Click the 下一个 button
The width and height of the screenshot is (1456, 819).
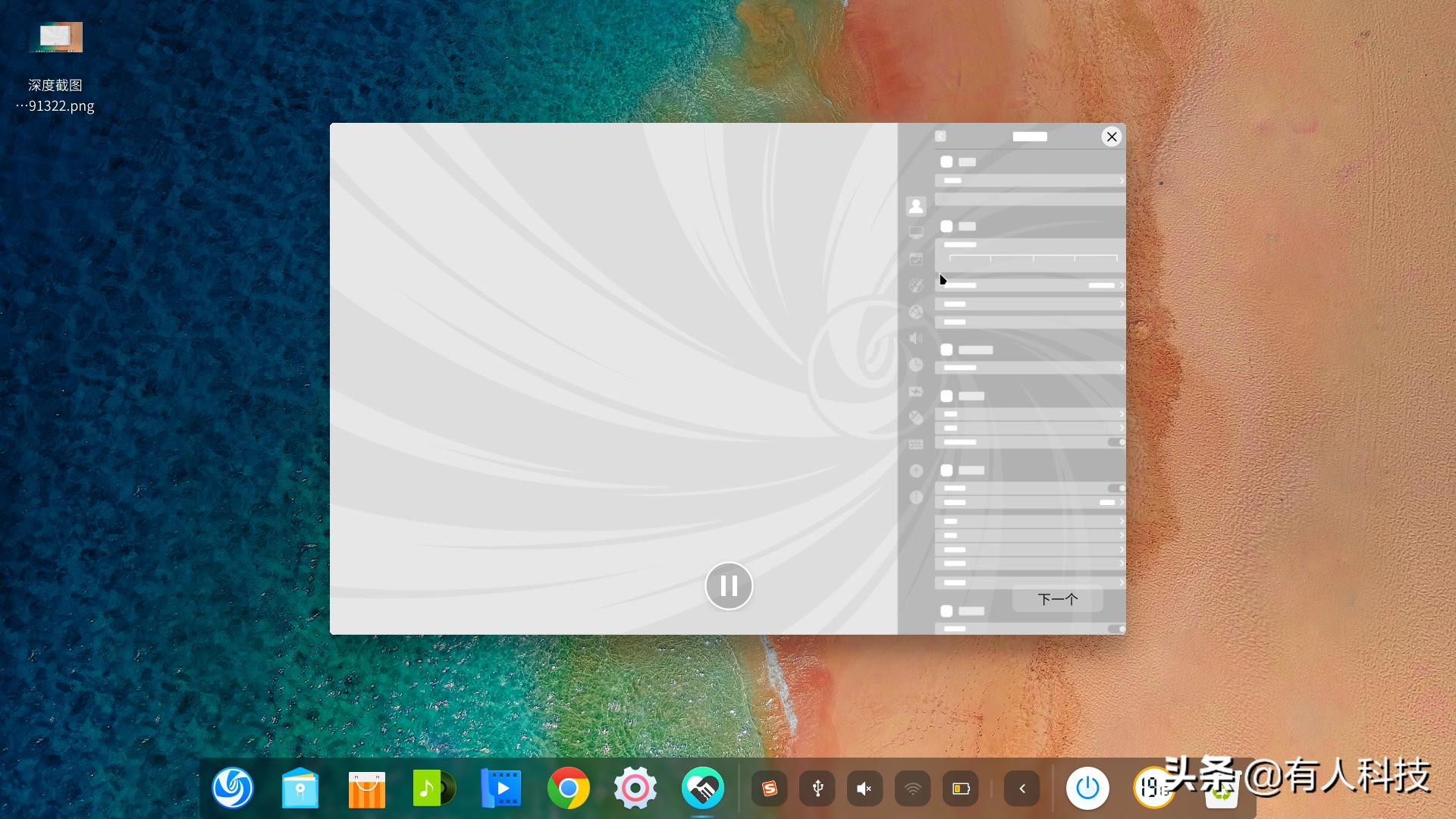[1057, 599]
